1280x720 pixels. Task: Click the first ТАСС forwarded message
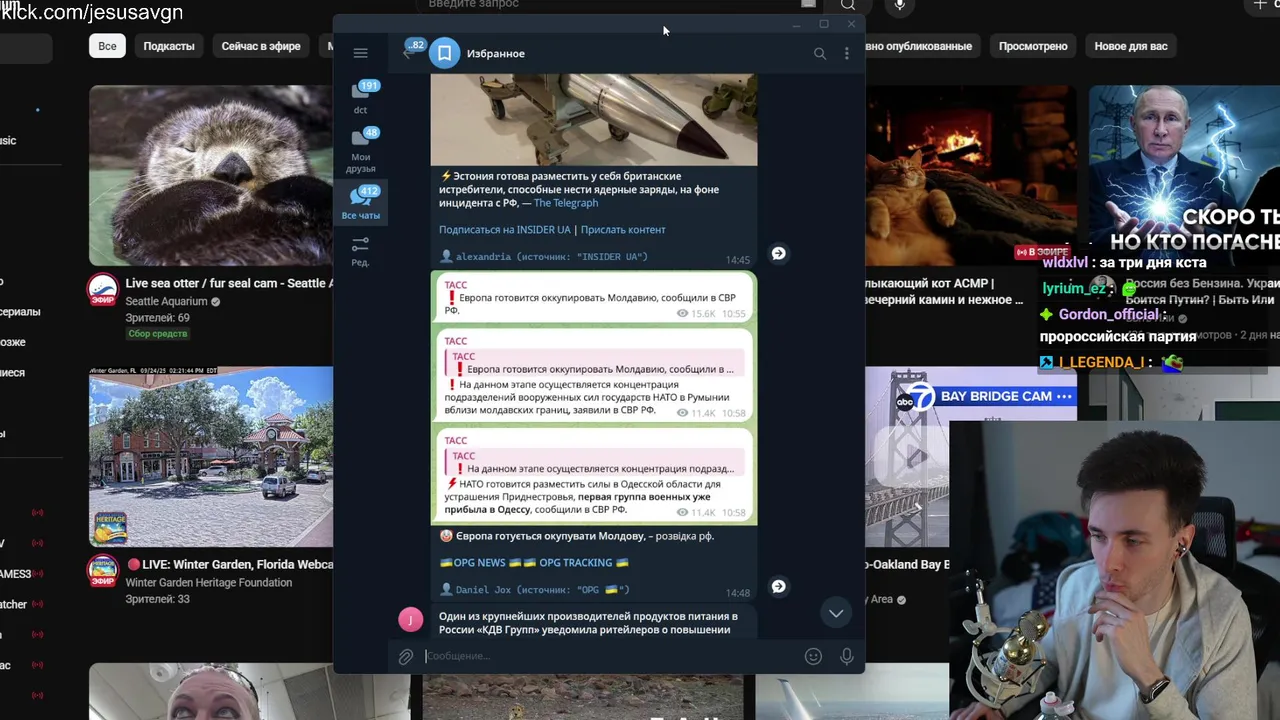[594, 298]
